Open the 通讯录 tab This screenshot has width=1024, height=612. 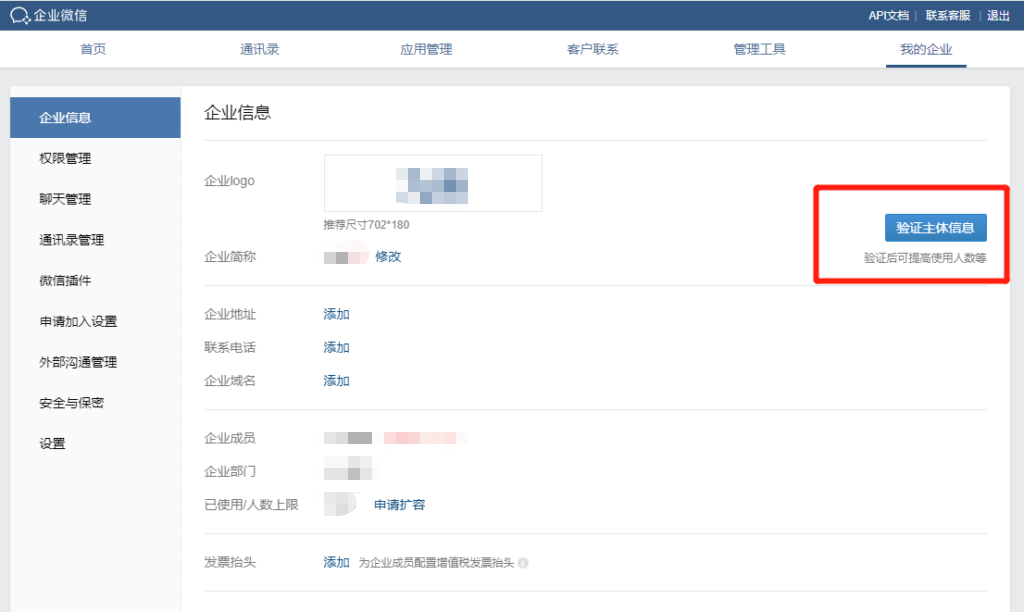tap(259, 49)
